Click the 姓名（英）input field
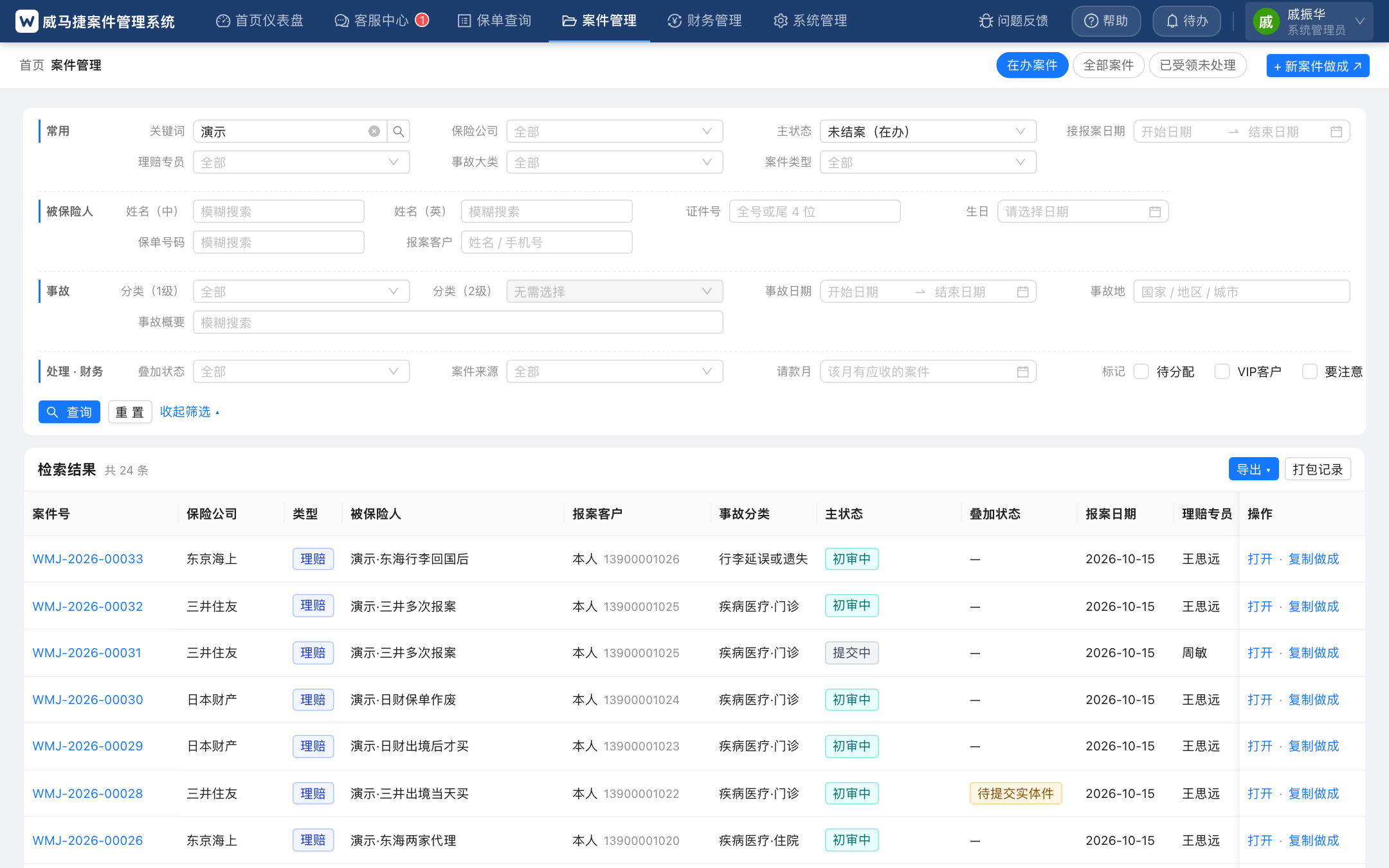This screenshot has height=868, width=1389. pos(547,212)
